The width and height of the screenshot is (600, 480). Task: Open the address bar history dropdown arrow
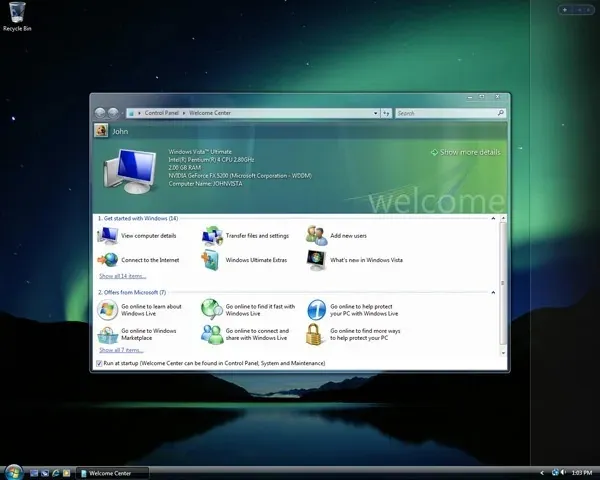(375, 113)
